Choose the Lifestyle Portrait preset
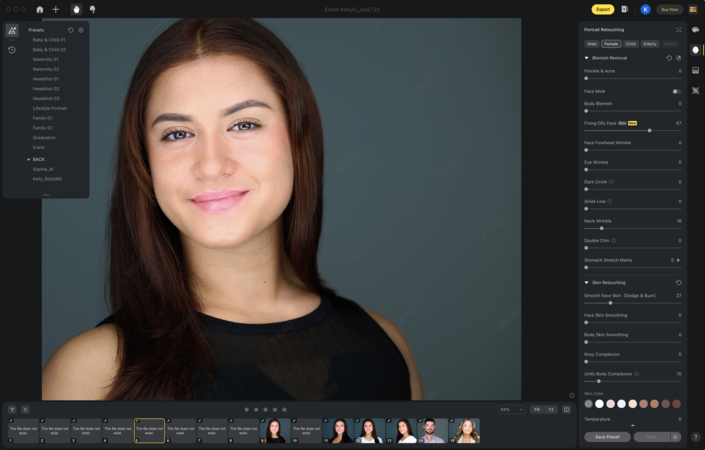The height and width of the screenshot is (450, 705). coord(49,108)
